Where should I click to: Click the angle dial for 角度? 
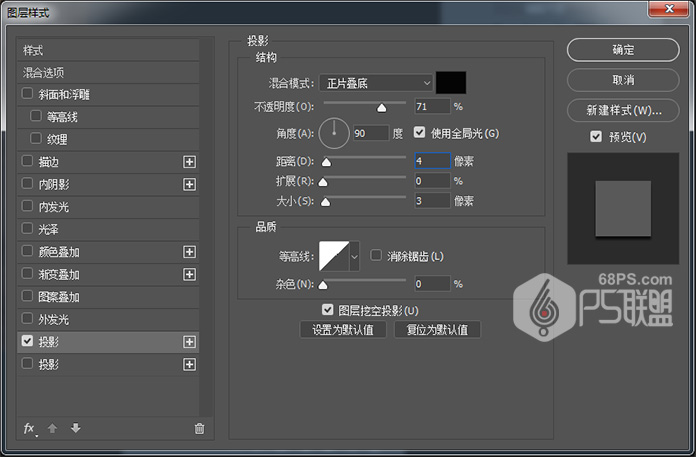tap(334, 133)
